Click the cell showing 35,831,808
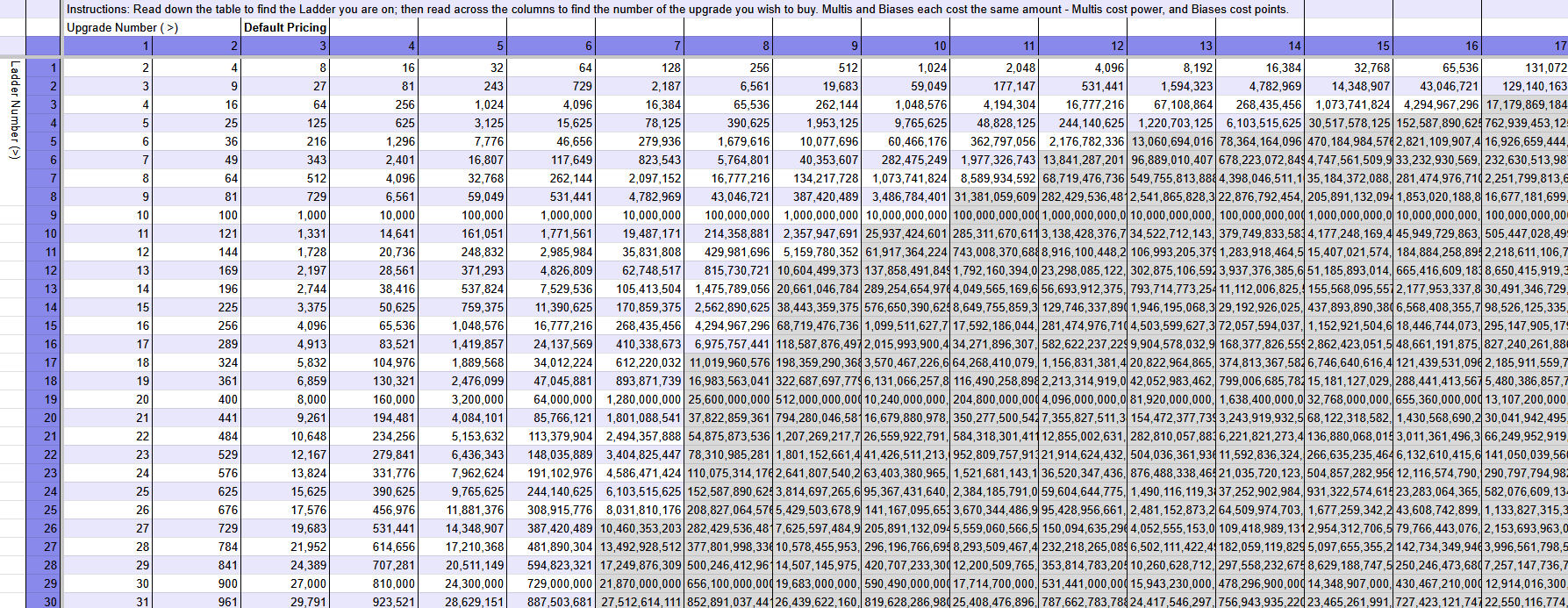The width and height of the screenshot is (1568, 608). point(640,252)
